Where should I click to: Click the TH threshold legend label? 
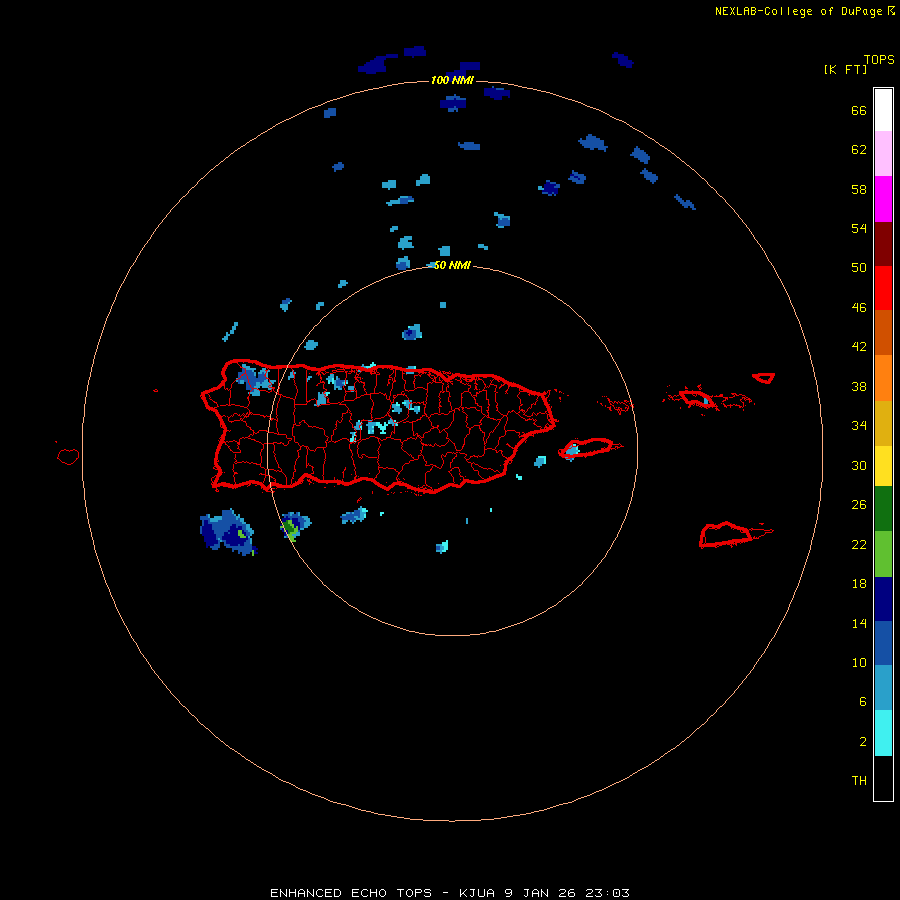pos(859,781)
